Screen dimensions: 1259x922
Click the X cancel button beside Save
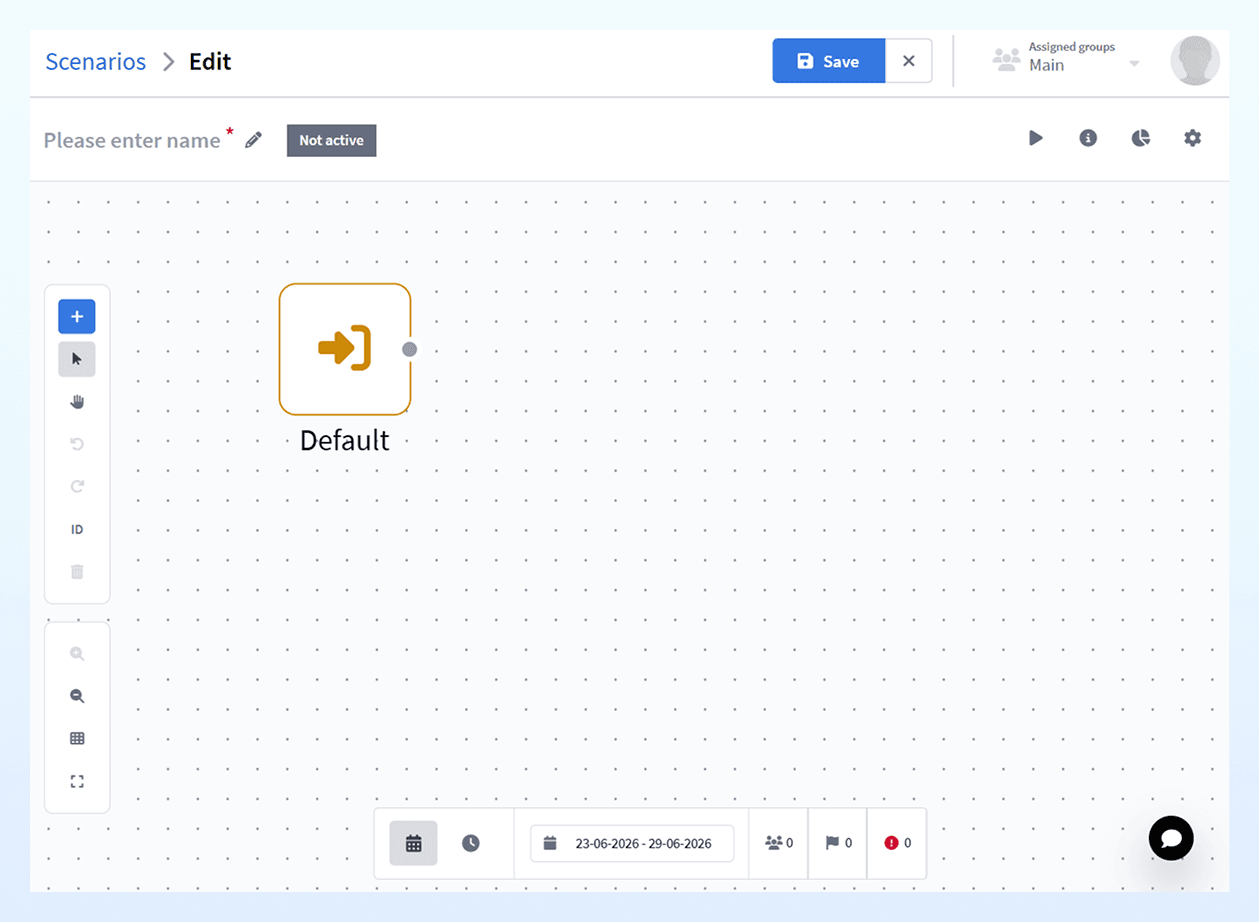point(909,61)
